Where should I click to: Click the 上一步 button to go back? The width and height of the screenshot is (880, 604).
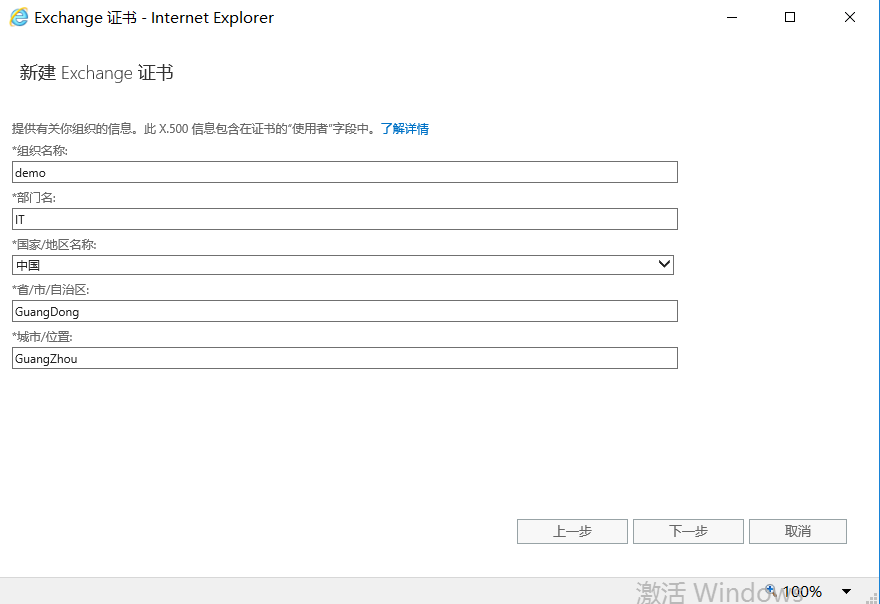coord(571,531)
